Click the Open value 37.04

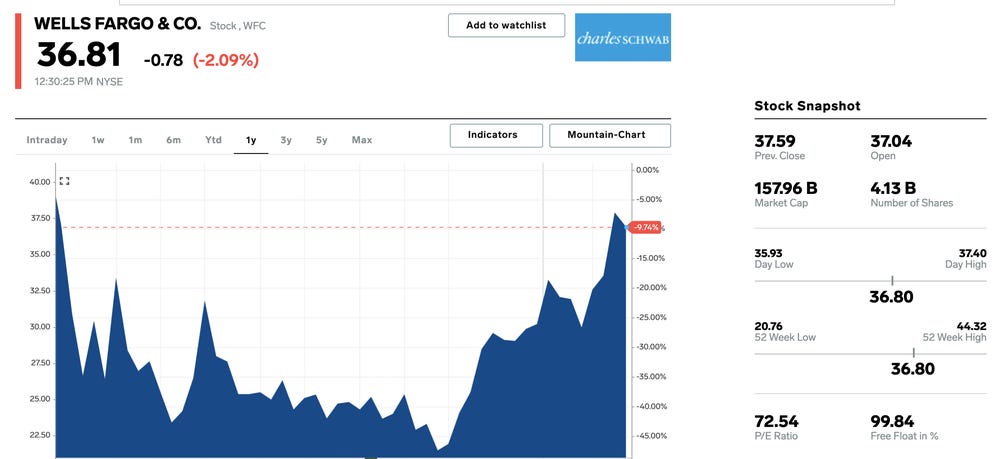pos(891,141)
